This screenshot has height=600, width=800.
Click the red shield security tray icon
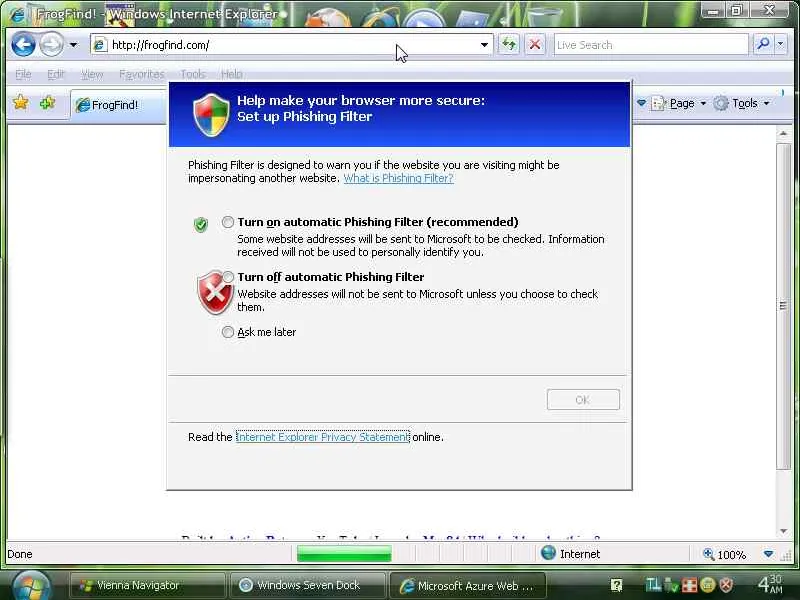pos(726,584)
